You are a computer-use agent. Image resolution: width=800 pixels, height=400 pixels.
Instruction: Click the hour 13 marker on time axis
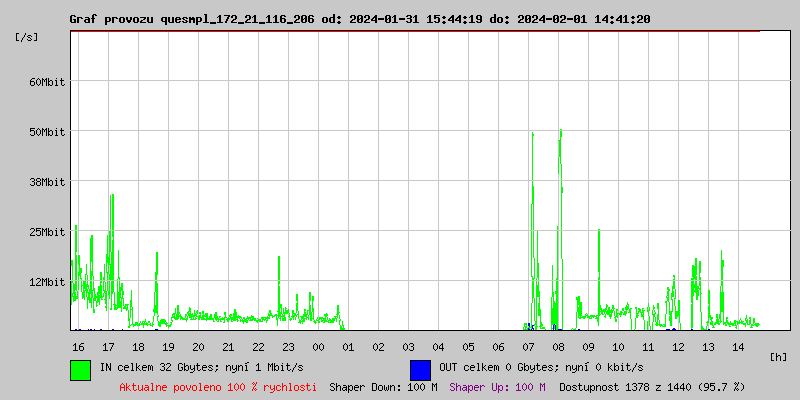(x=708, y=347)
